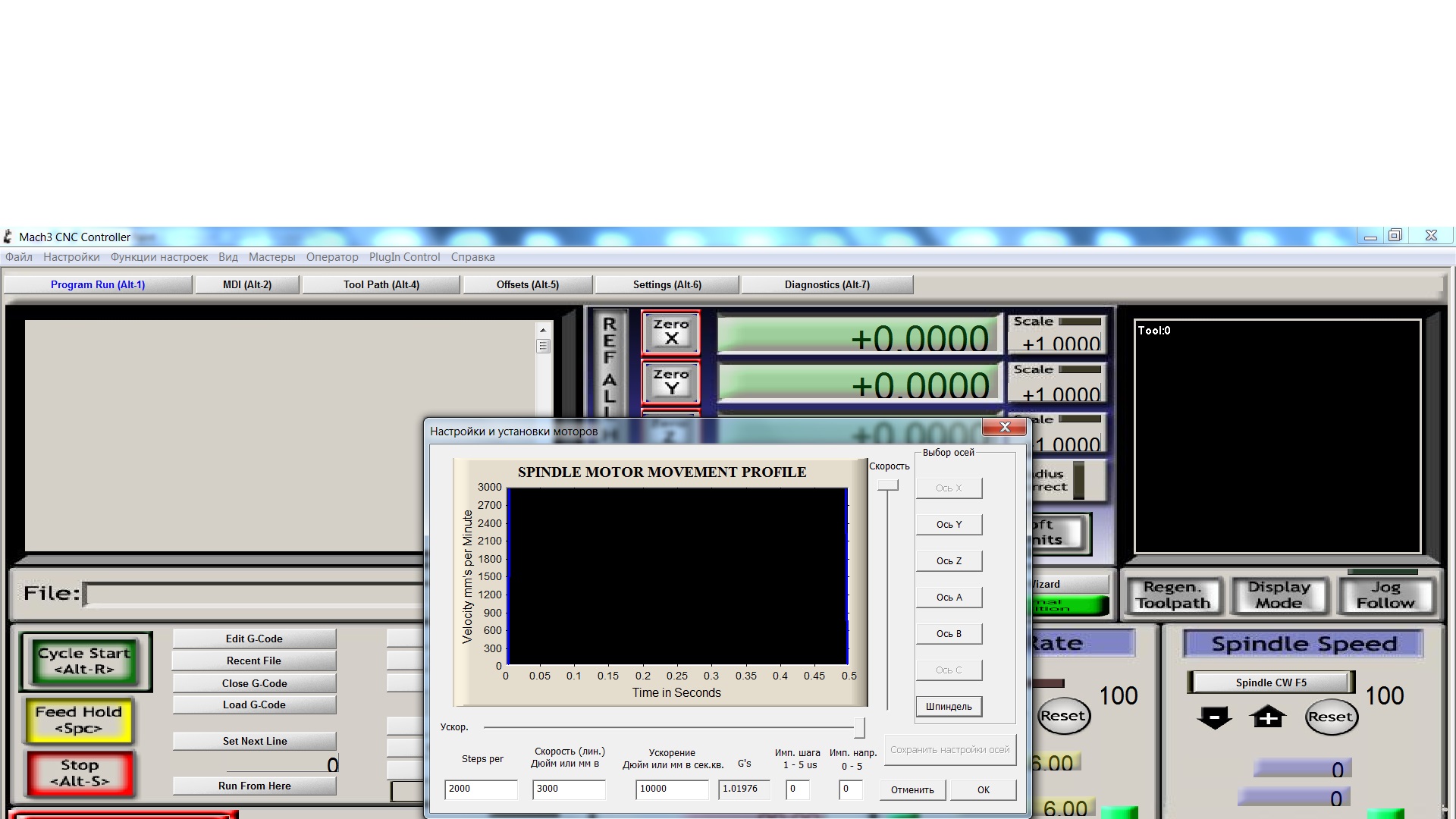Click the G-code window scroll-up arrow
This screenshot has height=819, width=1456.
543,331
